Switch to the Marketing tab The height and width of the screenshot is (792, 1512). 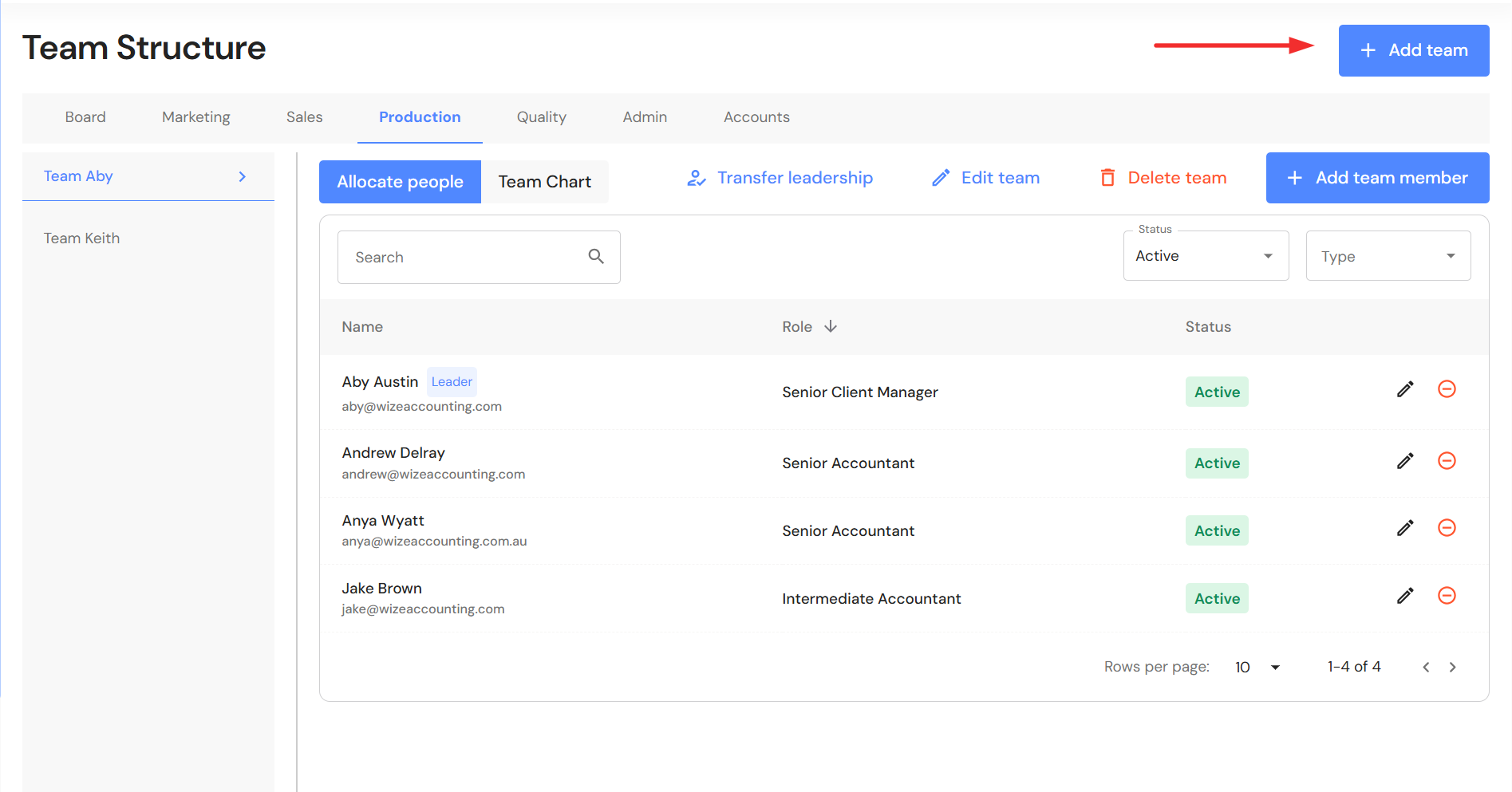click(195, 117)
